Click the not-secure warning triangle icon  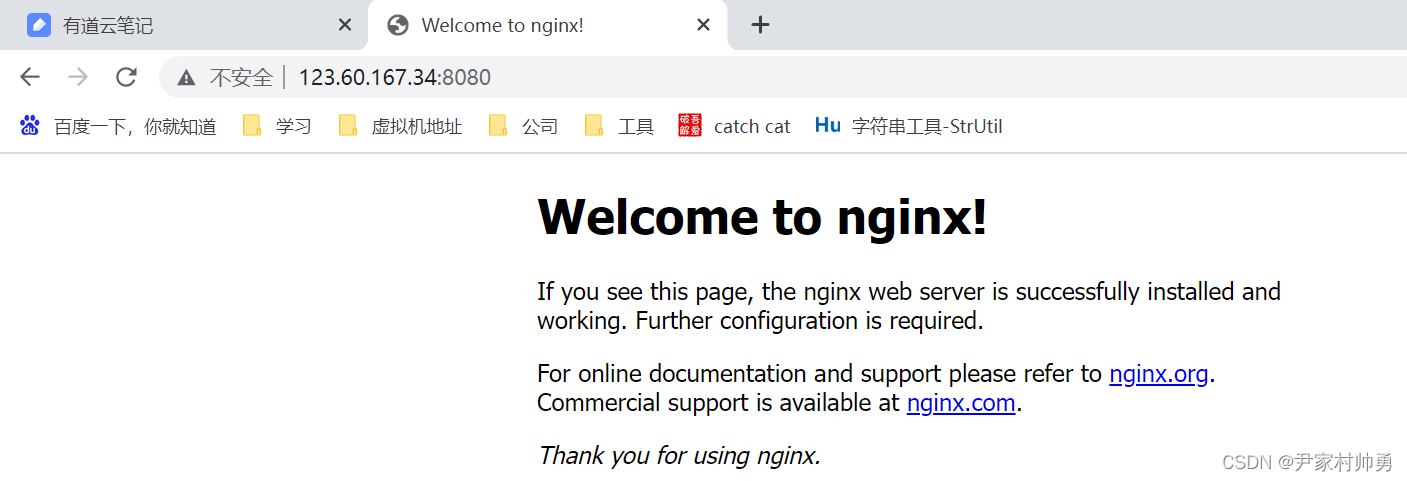tap(186, 78)
